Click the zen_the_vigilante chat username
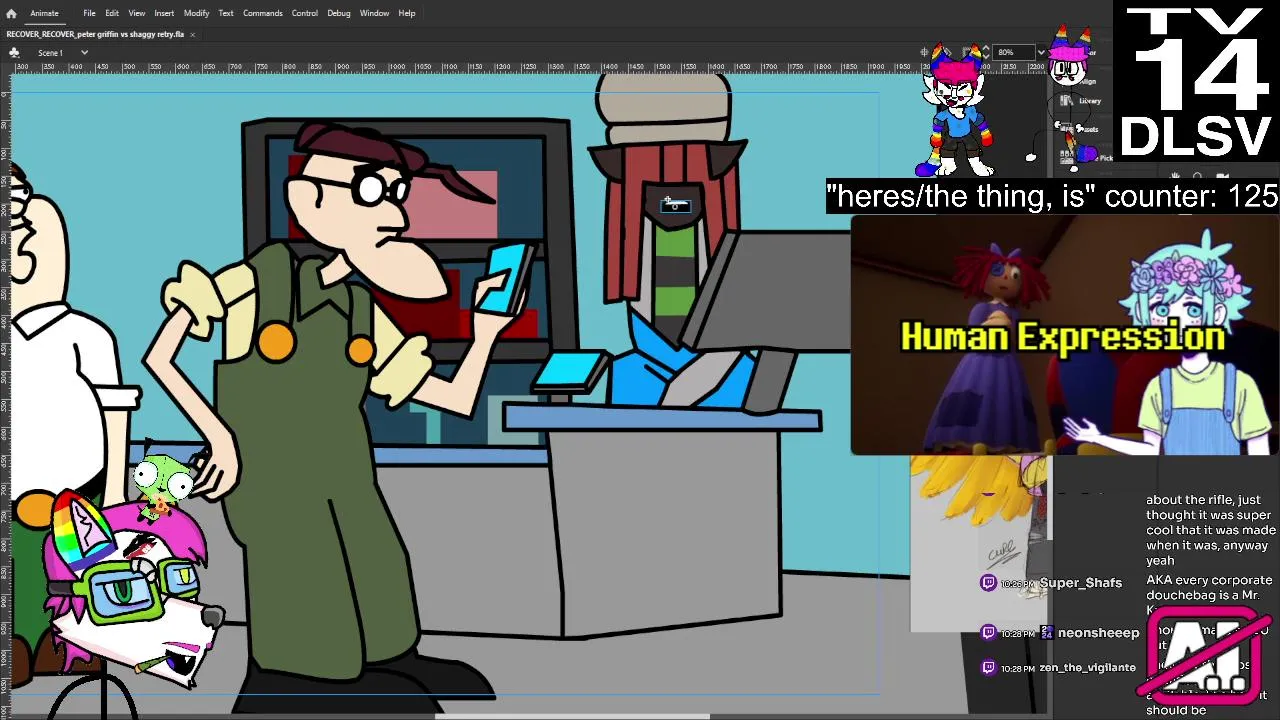The image size is (1280, 720). click(1087, 667)
